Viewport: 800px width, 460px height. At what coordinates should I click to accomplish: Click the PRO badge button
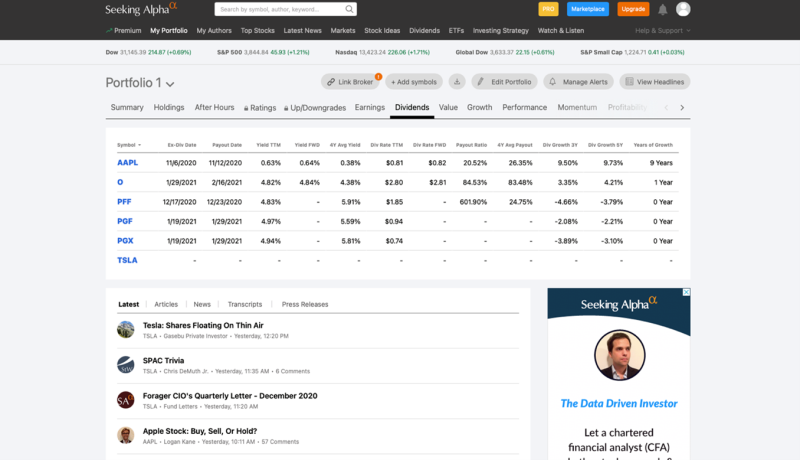click(x=548, y=9)
